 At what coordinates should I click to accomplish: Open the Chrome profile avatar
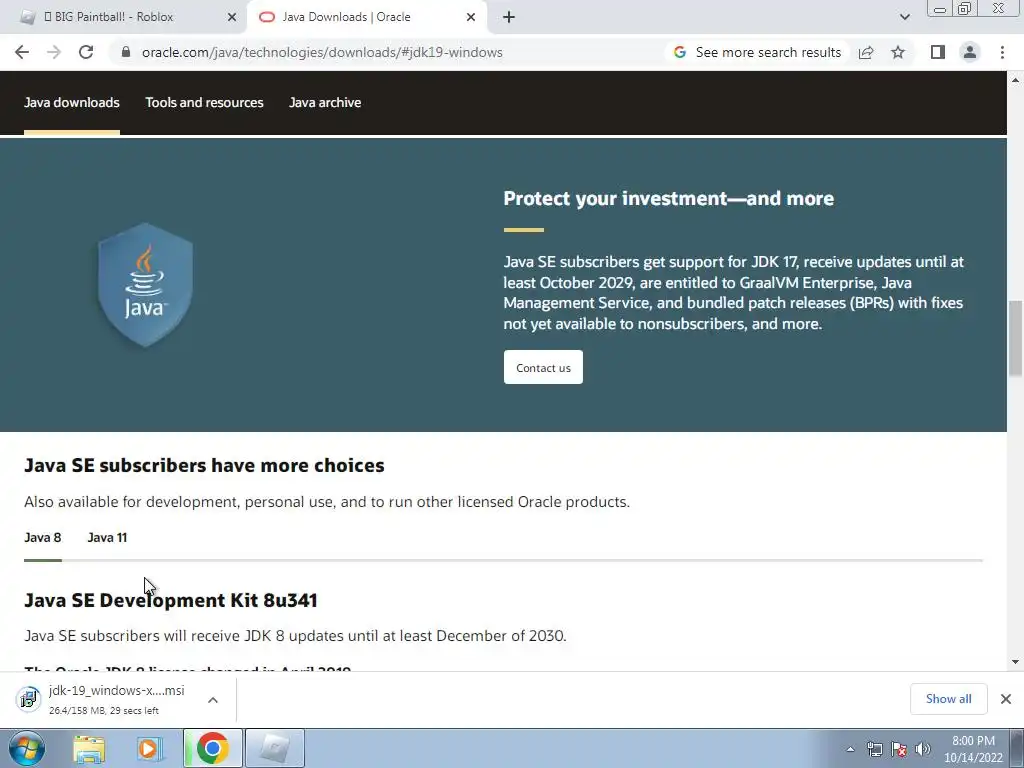click(x=970, y=52)
